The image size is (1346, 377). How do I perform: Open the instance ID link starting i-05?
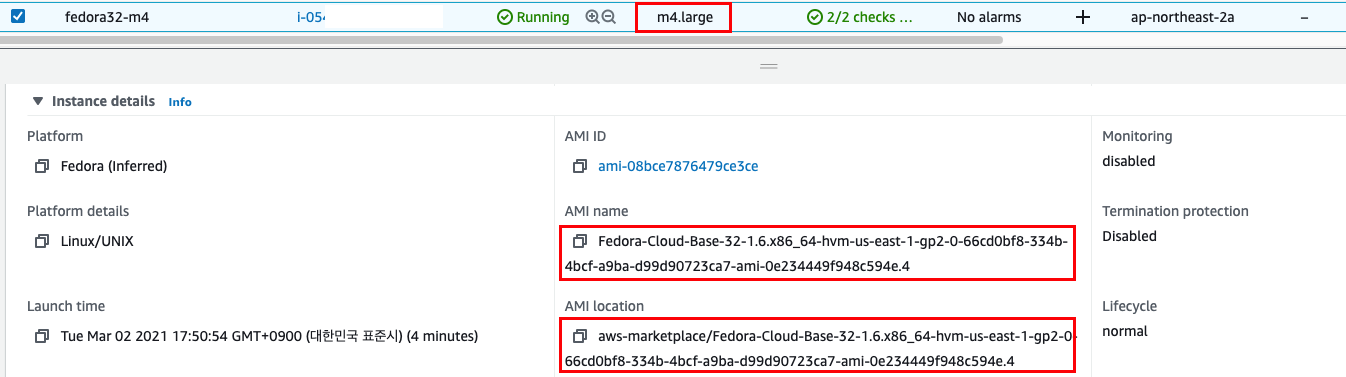312,17
